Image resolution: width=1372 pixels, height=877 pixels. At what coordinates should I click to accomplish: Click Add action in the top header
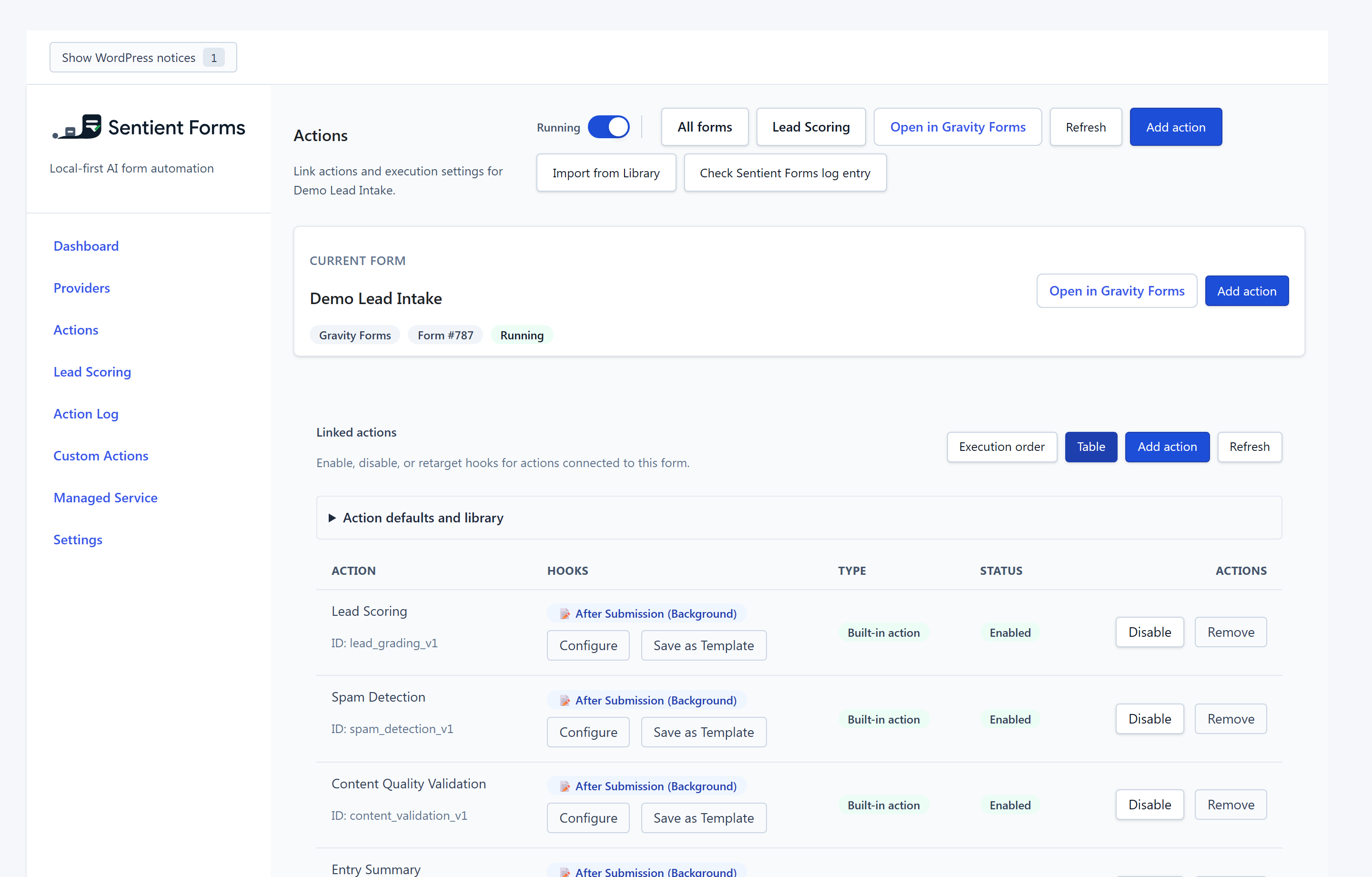pos(1175,127)
